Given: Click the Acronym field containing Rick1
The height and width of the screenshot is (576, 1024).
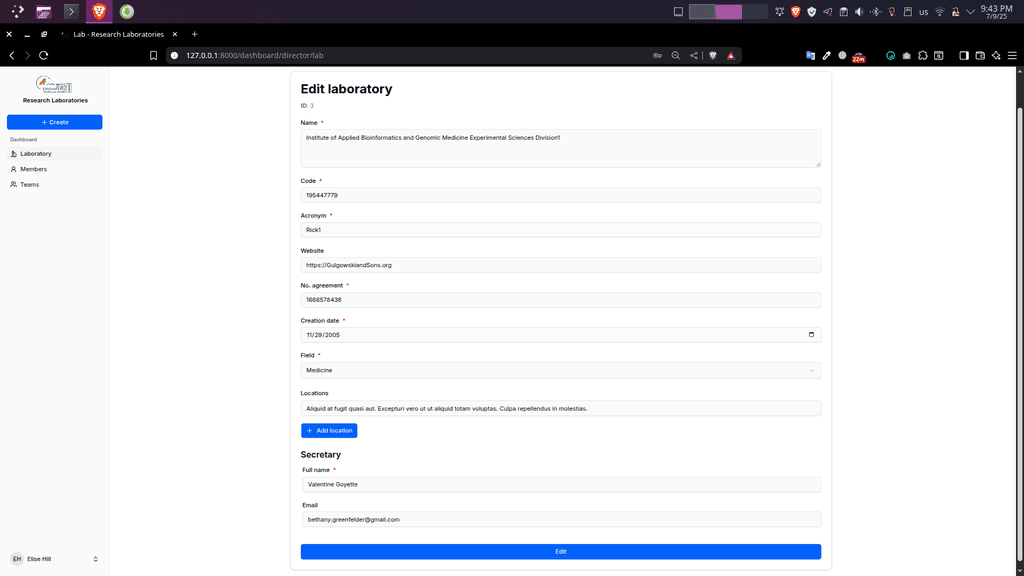Looking at the screenshot, I should point(560,230).
